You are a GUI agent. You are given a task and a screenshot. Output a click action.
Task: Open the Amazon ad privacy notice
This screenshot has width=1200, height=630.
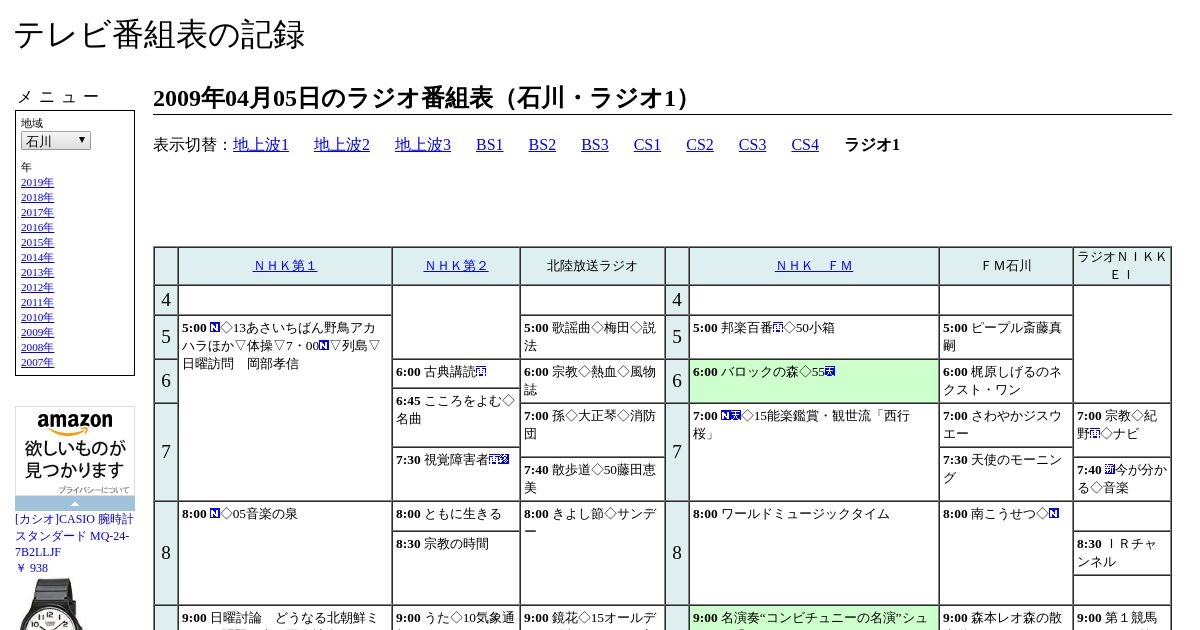pos(93,490)
